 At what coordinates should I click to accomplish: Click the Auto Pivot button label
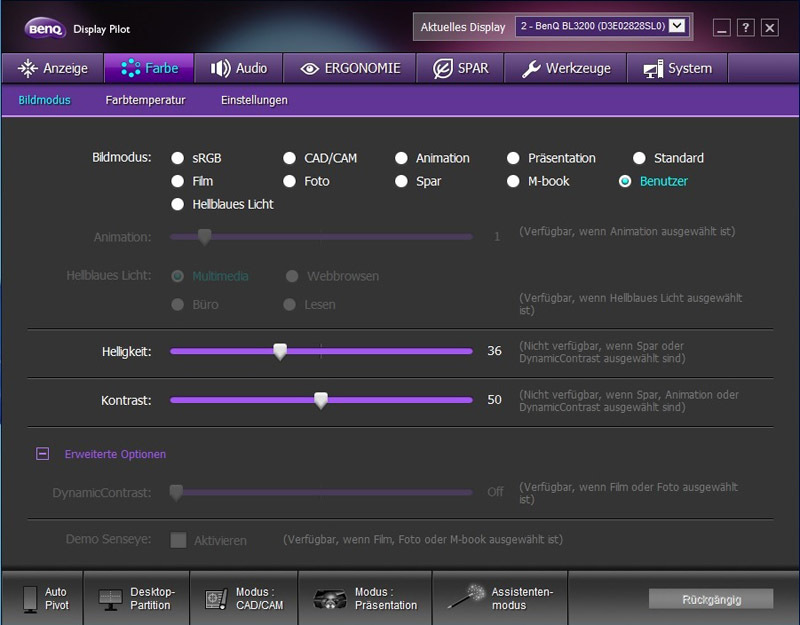click(x=57, y=598)
